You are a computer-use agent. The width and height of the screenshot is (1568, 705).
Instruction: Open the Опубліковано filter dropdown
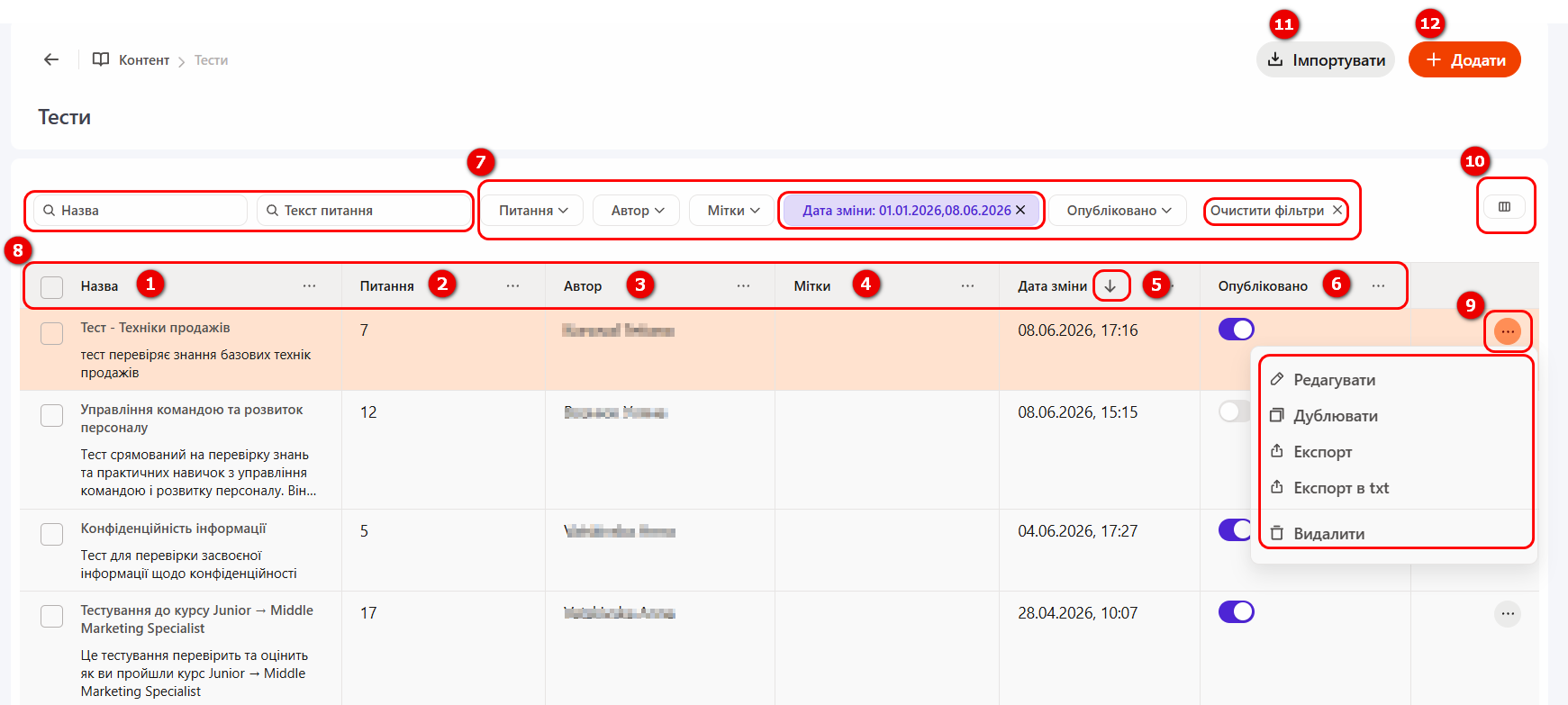(x=1119, y=211)
